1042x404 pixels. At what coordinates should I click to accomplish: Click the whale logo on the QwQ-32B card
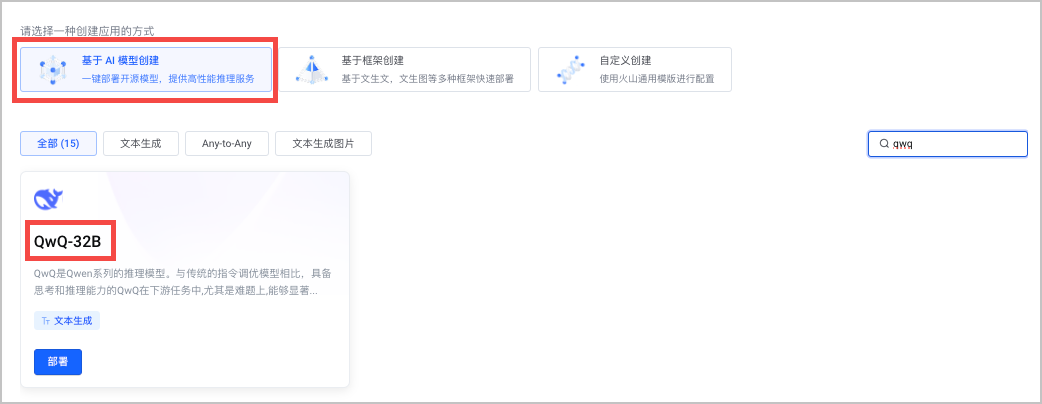pyautogui.click(x=48, y=199)
